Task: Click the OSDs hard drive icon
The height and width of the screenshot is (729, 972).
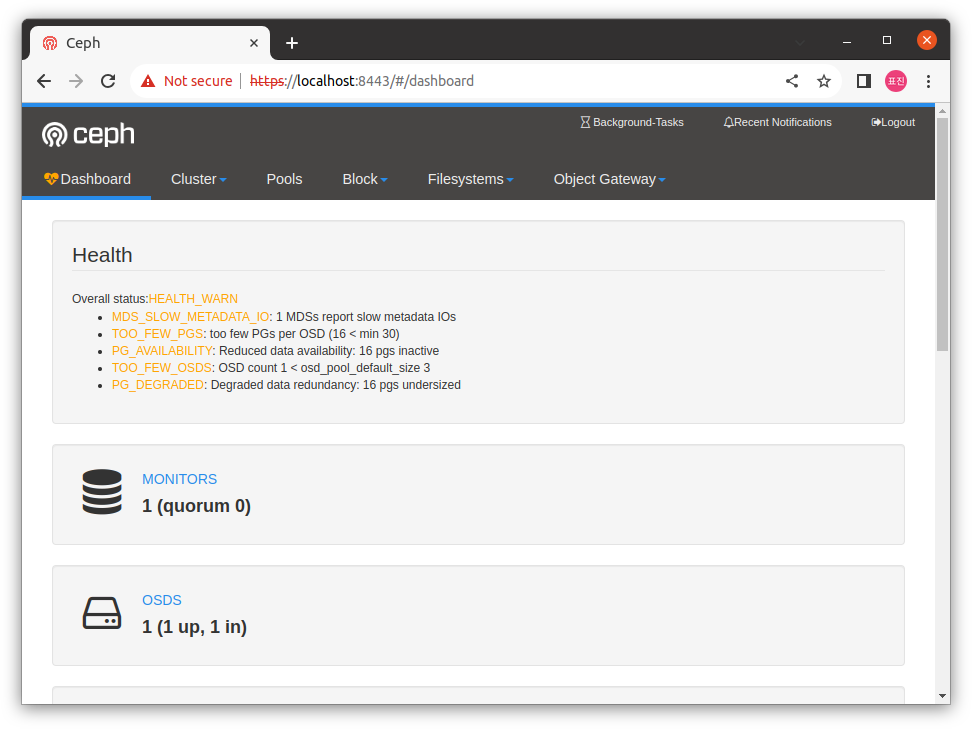Action: click(102, 613)
